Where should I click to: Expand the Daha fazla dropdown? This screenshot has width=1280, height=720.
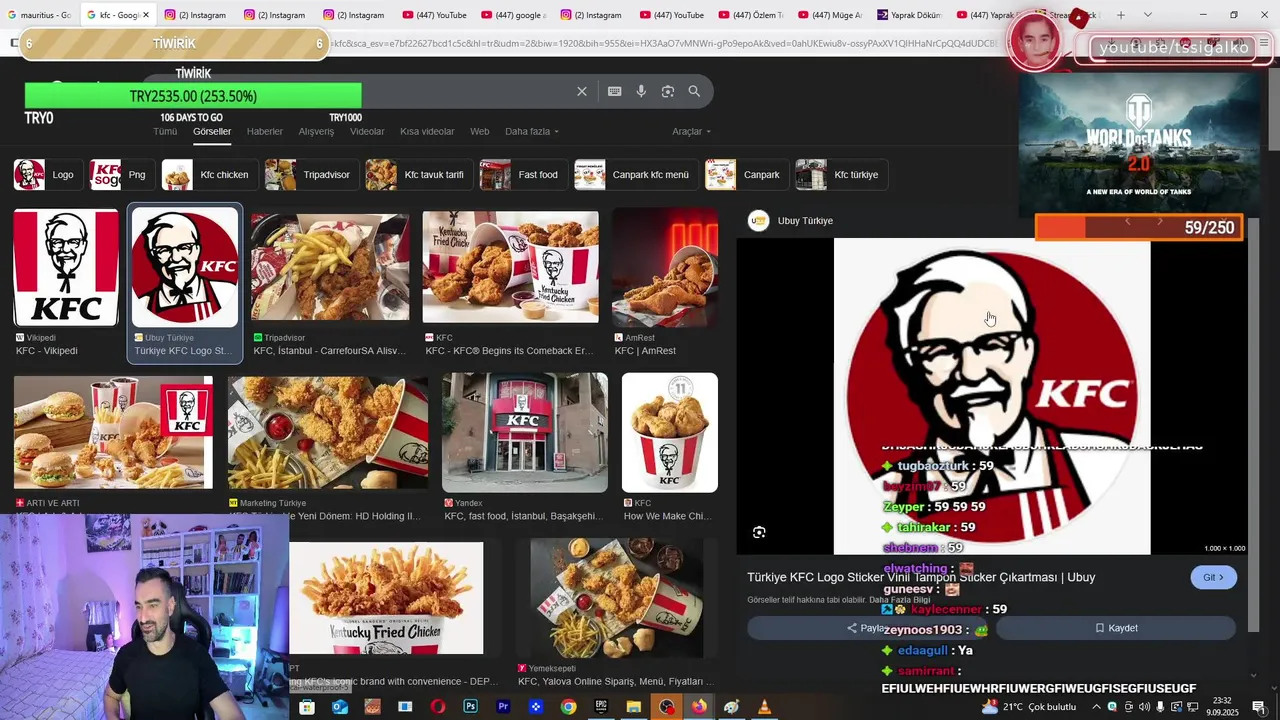532,131
